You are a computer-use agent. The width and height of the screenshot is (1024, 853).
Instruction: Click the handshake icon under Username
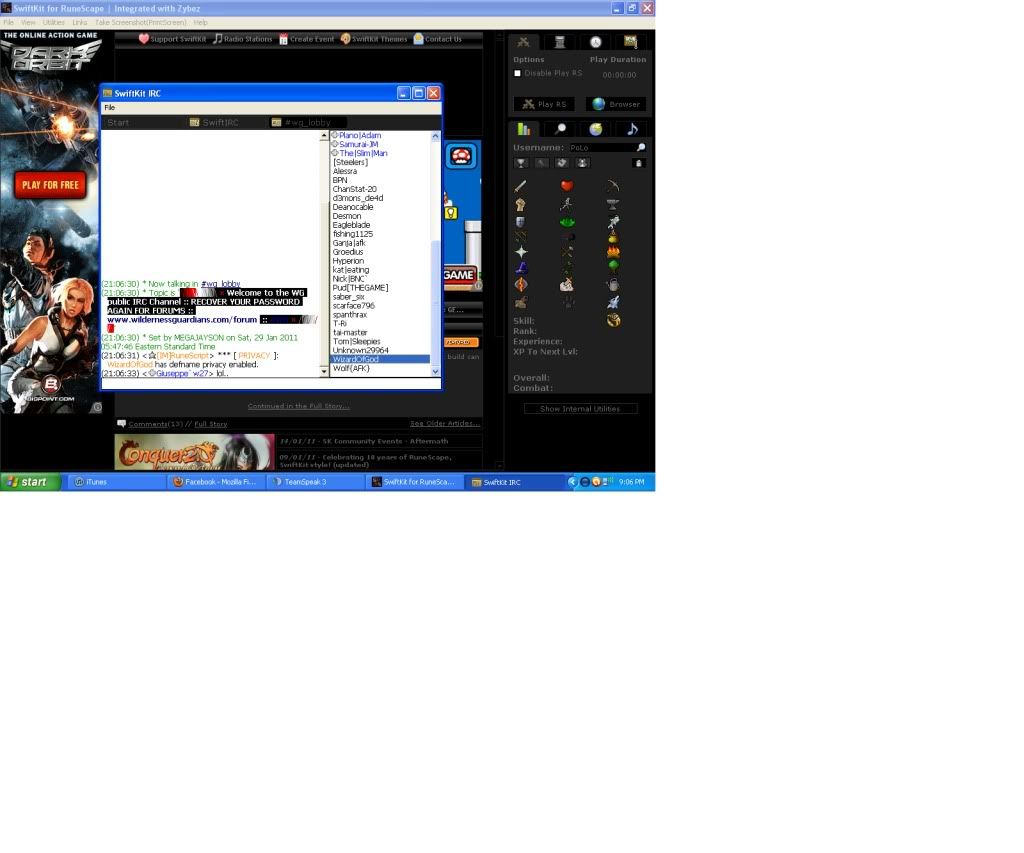tap(562, 163)
